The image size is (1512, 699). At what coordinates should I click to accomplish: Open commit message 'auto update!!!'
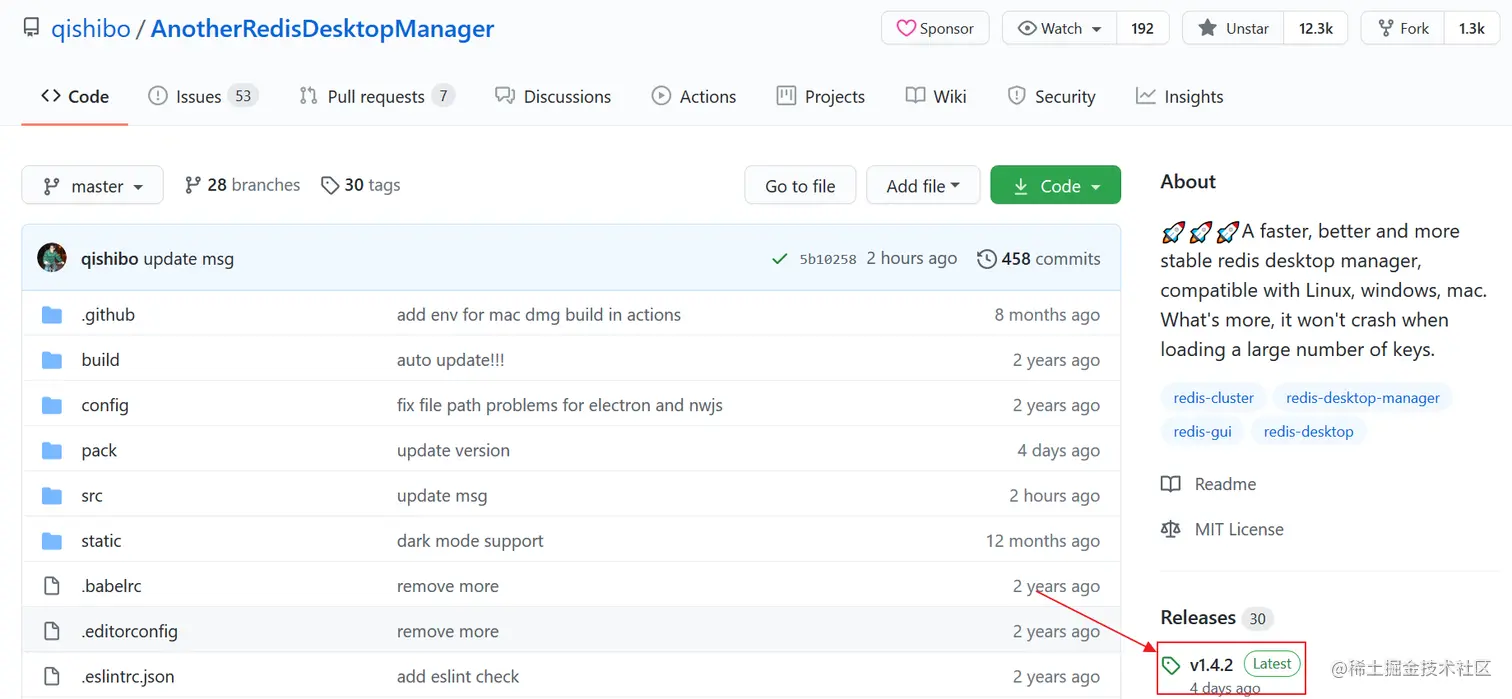click(x=451, y=360)
